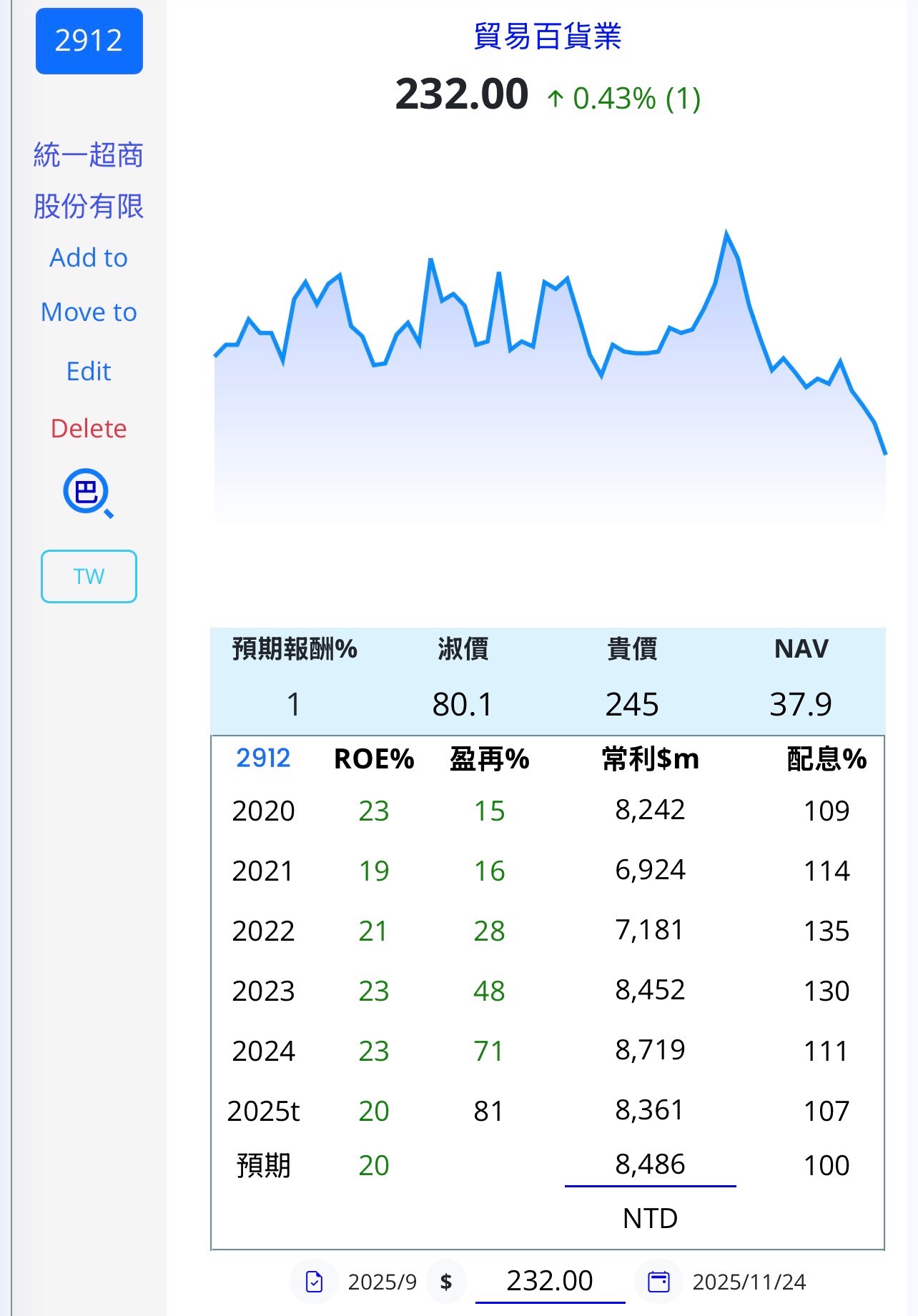This screenshot has height=1316, width=918.
Task: Click the document check icon beside 2025/9
Action: 315,1282
